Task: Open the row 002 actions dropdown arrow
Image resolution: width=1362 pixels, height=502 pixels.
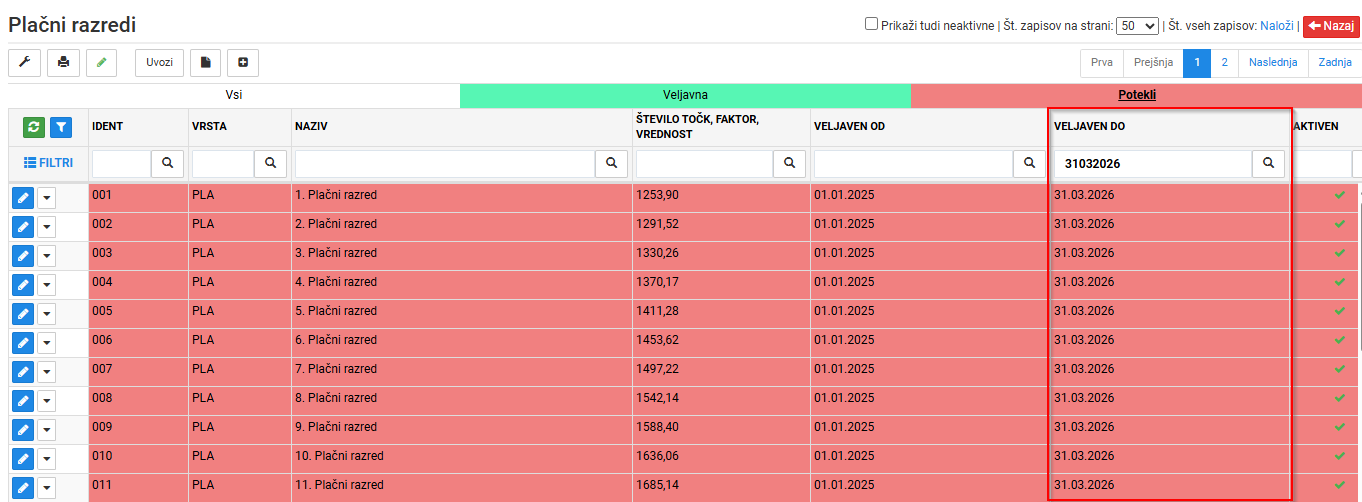Action: (48, 226)
